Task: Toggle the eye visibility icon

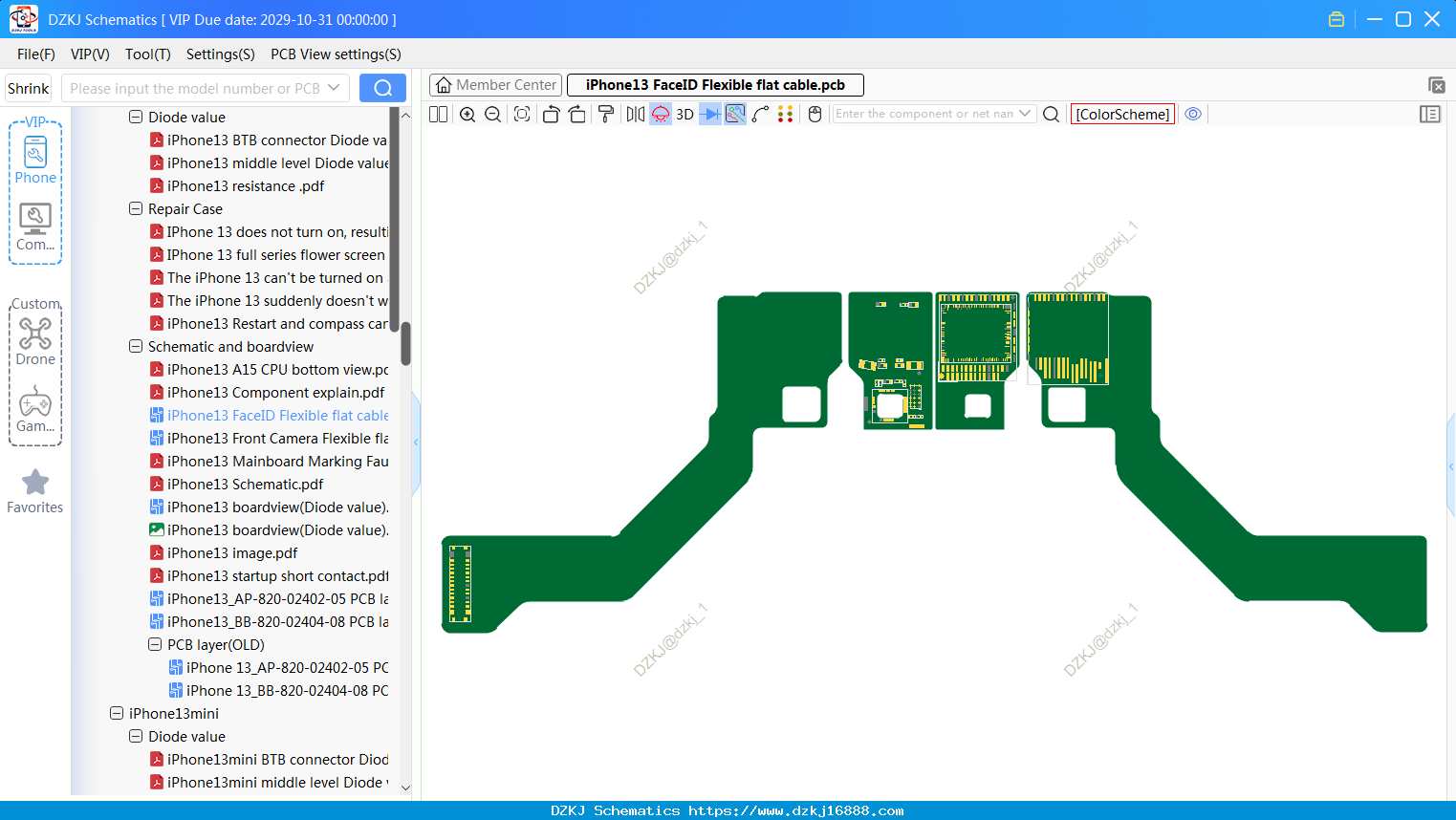Action: (1193, 114)
